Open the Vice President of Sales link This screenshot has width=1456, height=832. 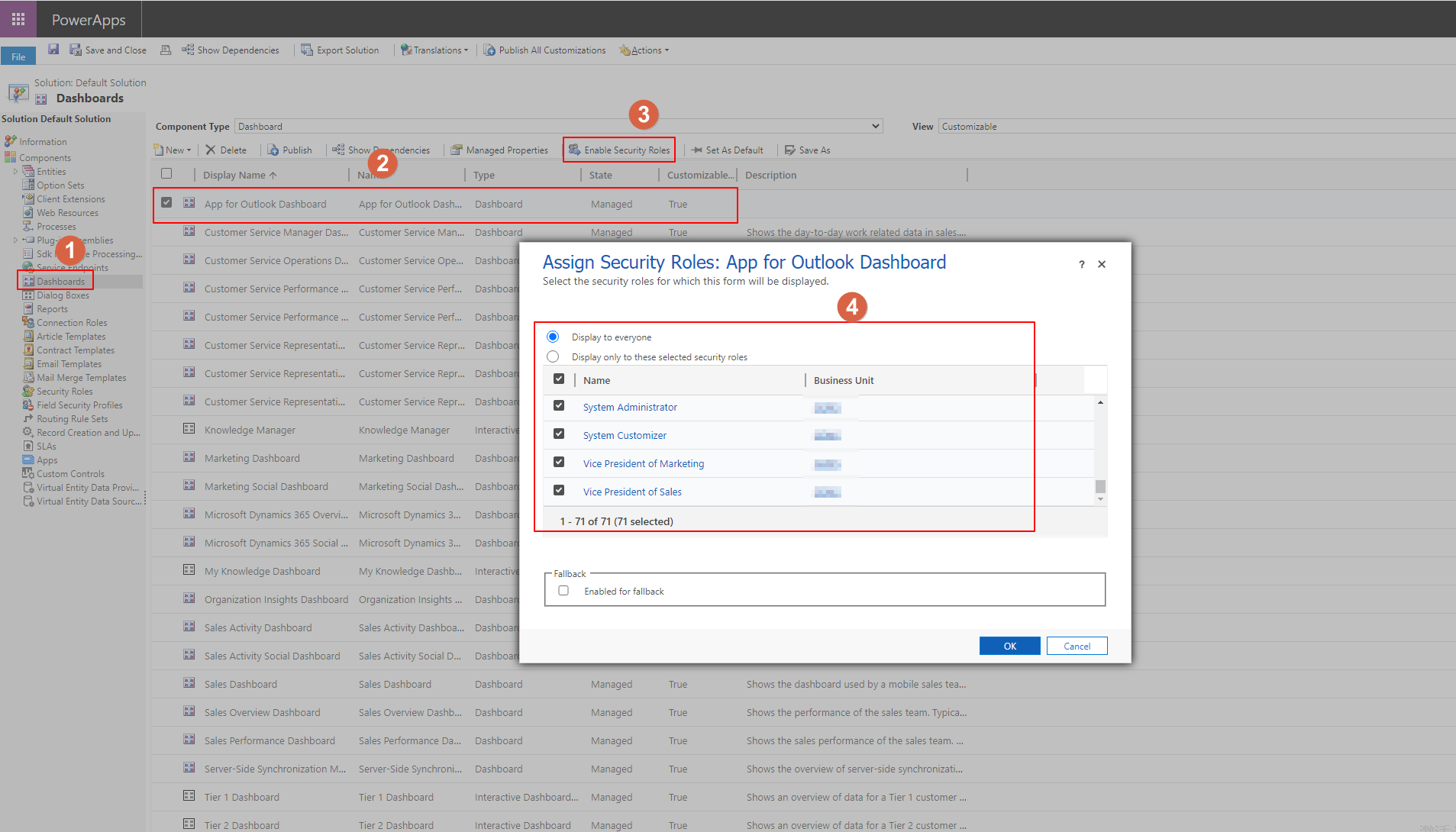click(632, 492)
